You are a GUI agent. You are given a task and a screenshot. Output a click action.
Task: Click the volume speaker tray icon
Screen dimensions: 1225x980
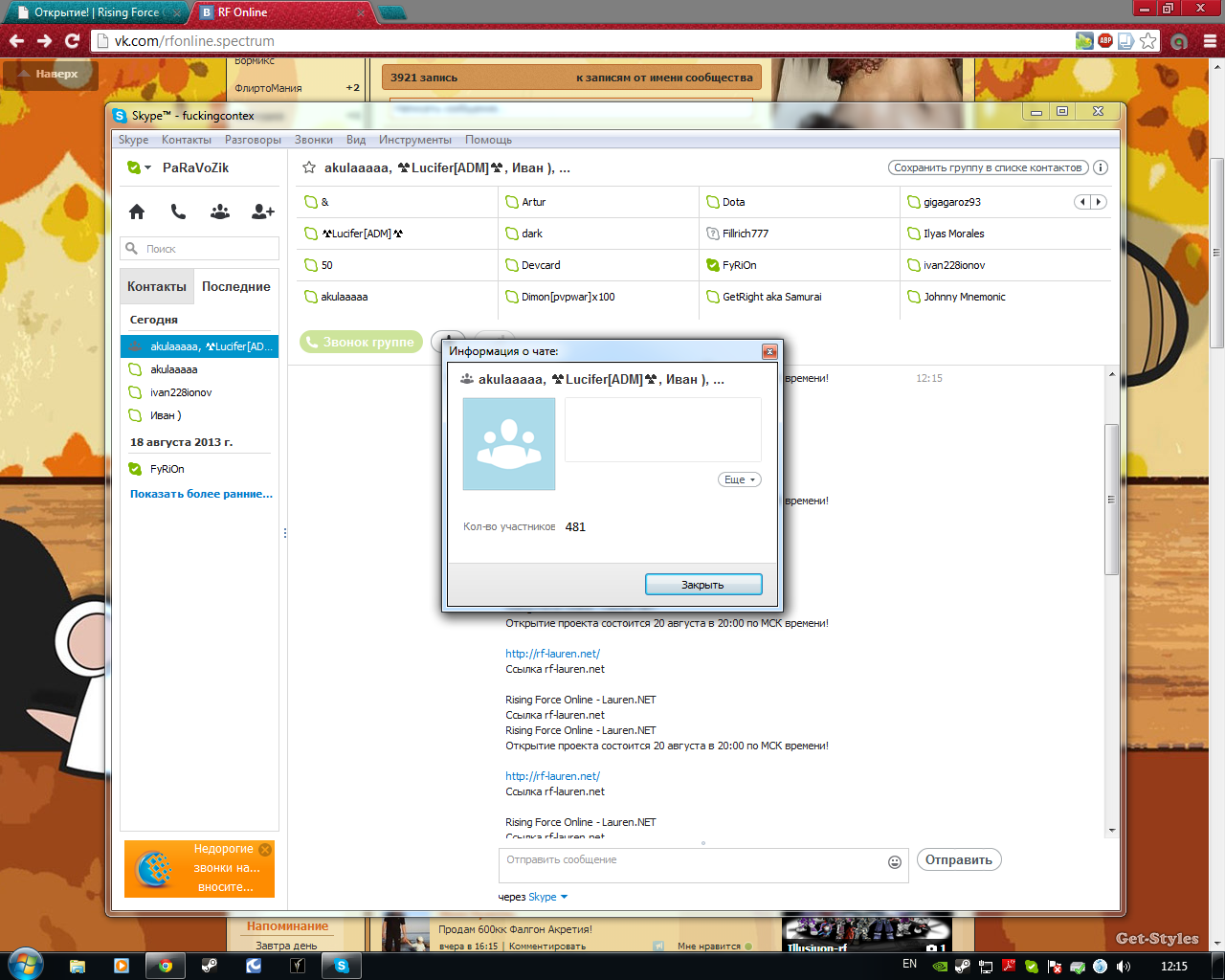[1123, 966]
